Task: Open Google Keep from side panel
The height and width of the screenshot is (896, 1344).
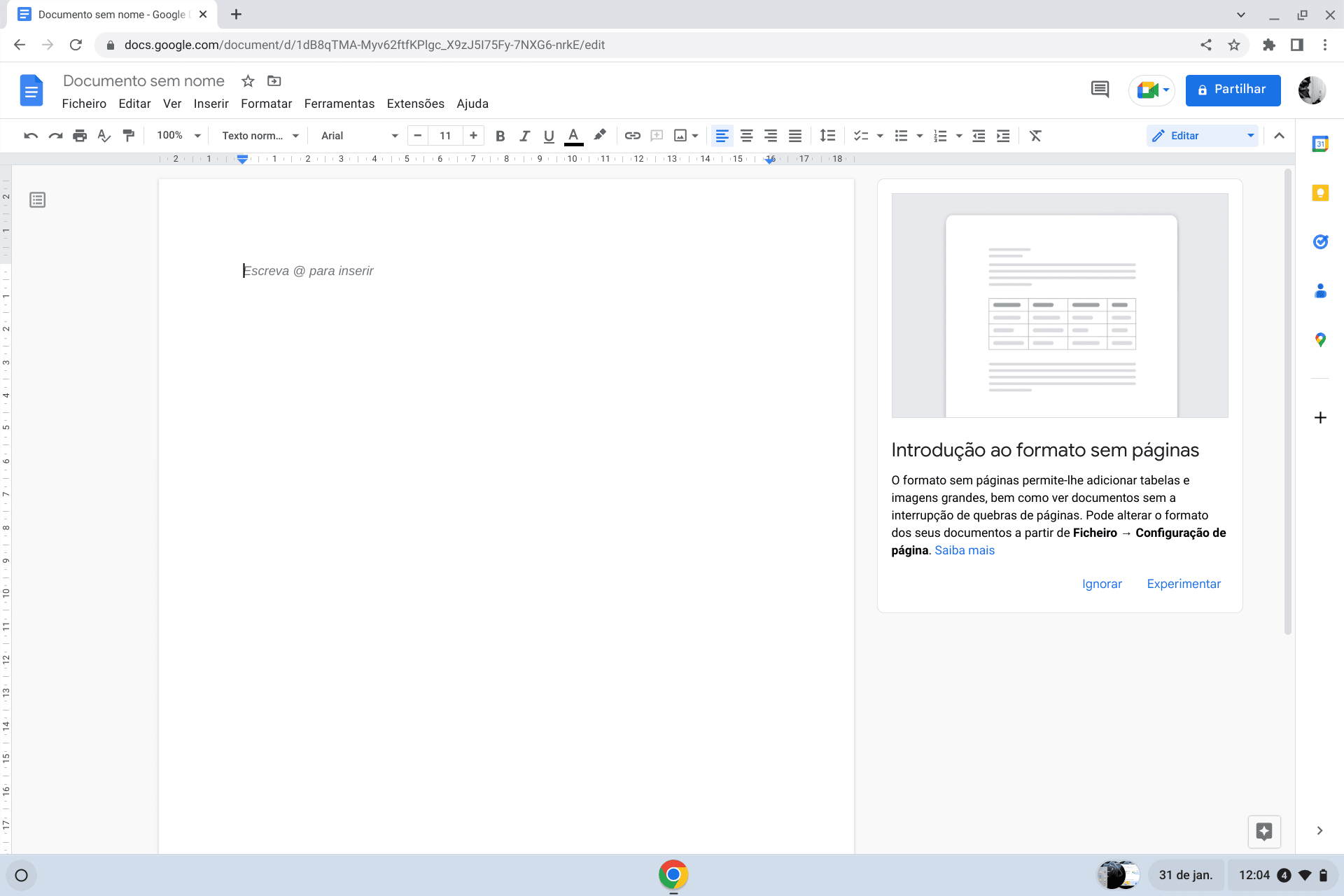Action: 1320,193
